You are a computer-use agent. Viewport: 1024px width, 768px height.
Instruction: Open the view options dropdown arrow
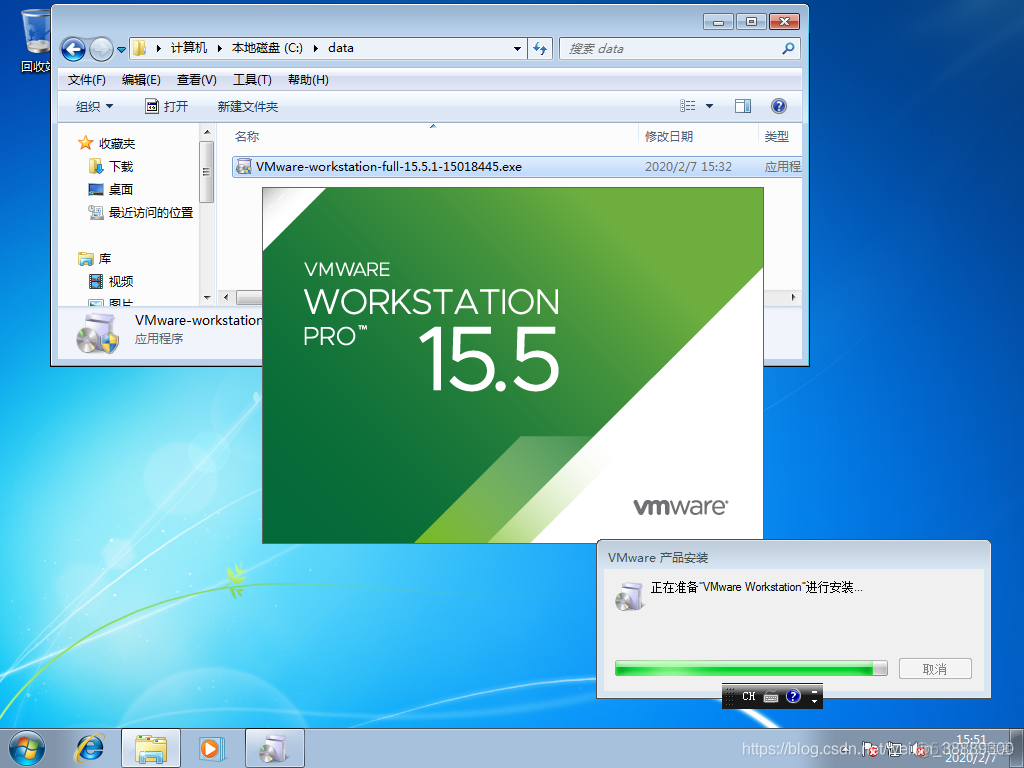[x=710, y=106]
